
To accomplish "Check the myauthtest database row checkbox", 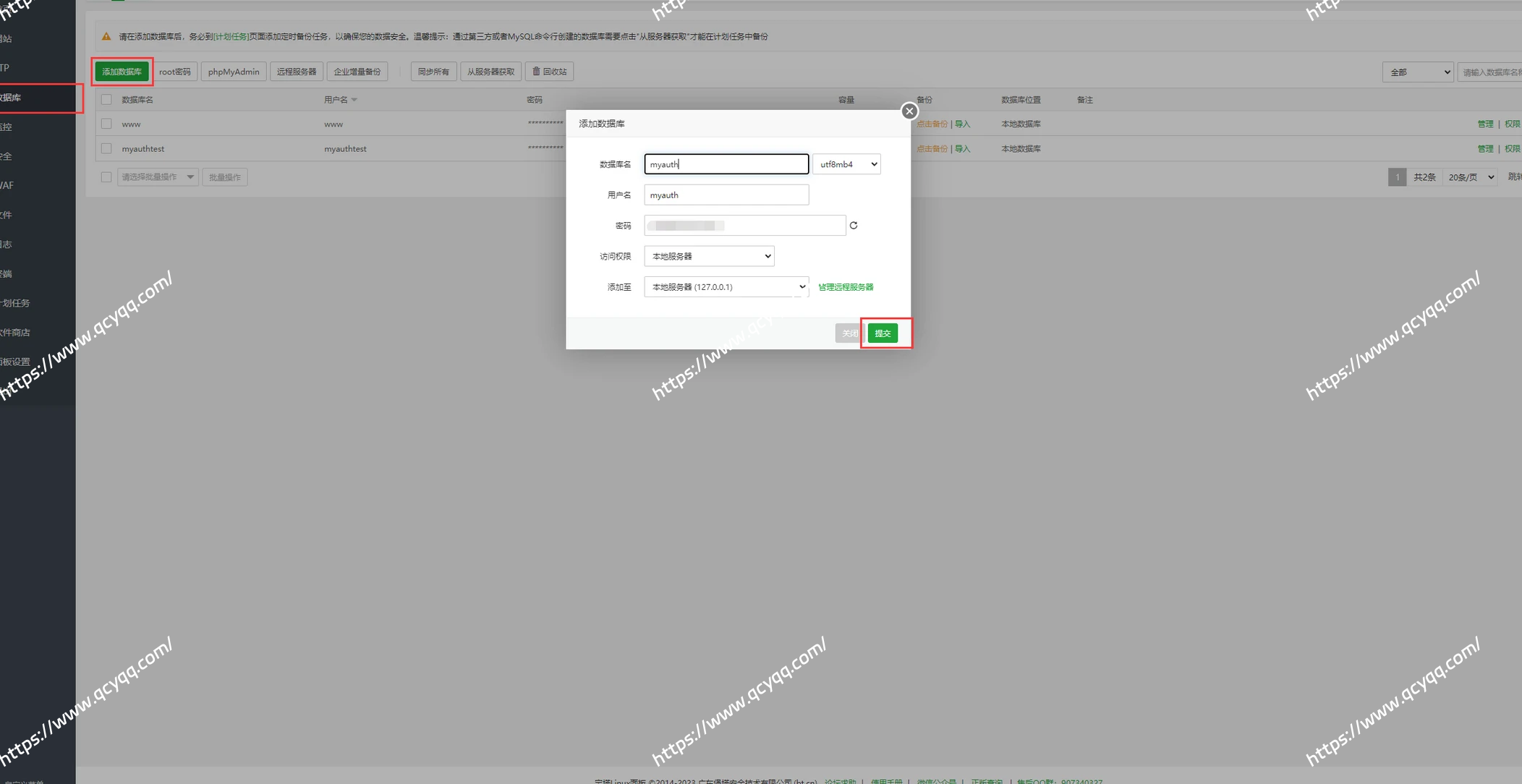I will pos(106,148).
